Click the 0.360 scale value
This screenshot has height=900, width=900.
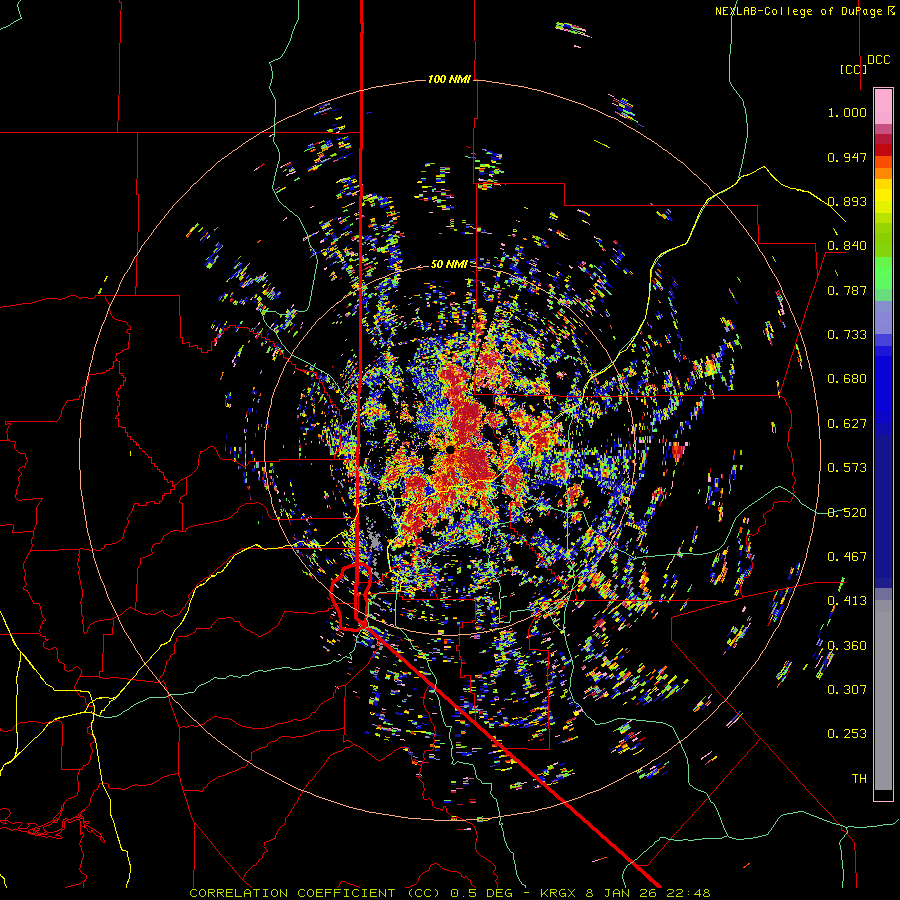tap(847, 646)
